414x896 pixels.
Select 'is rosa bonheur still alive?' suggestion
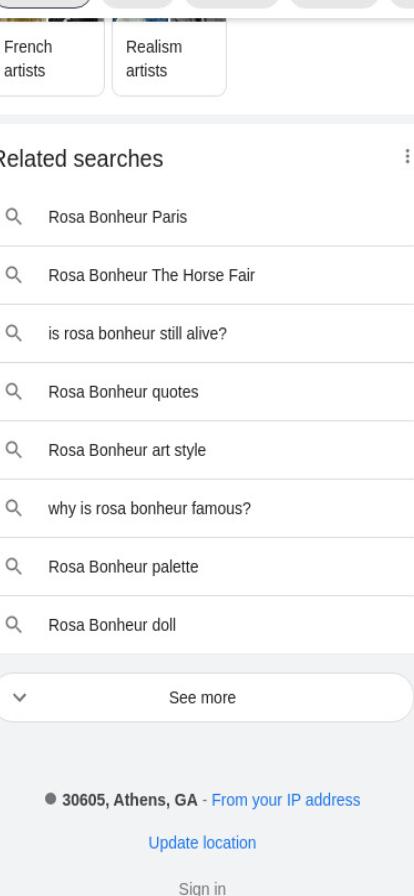[x=207, y=334]
